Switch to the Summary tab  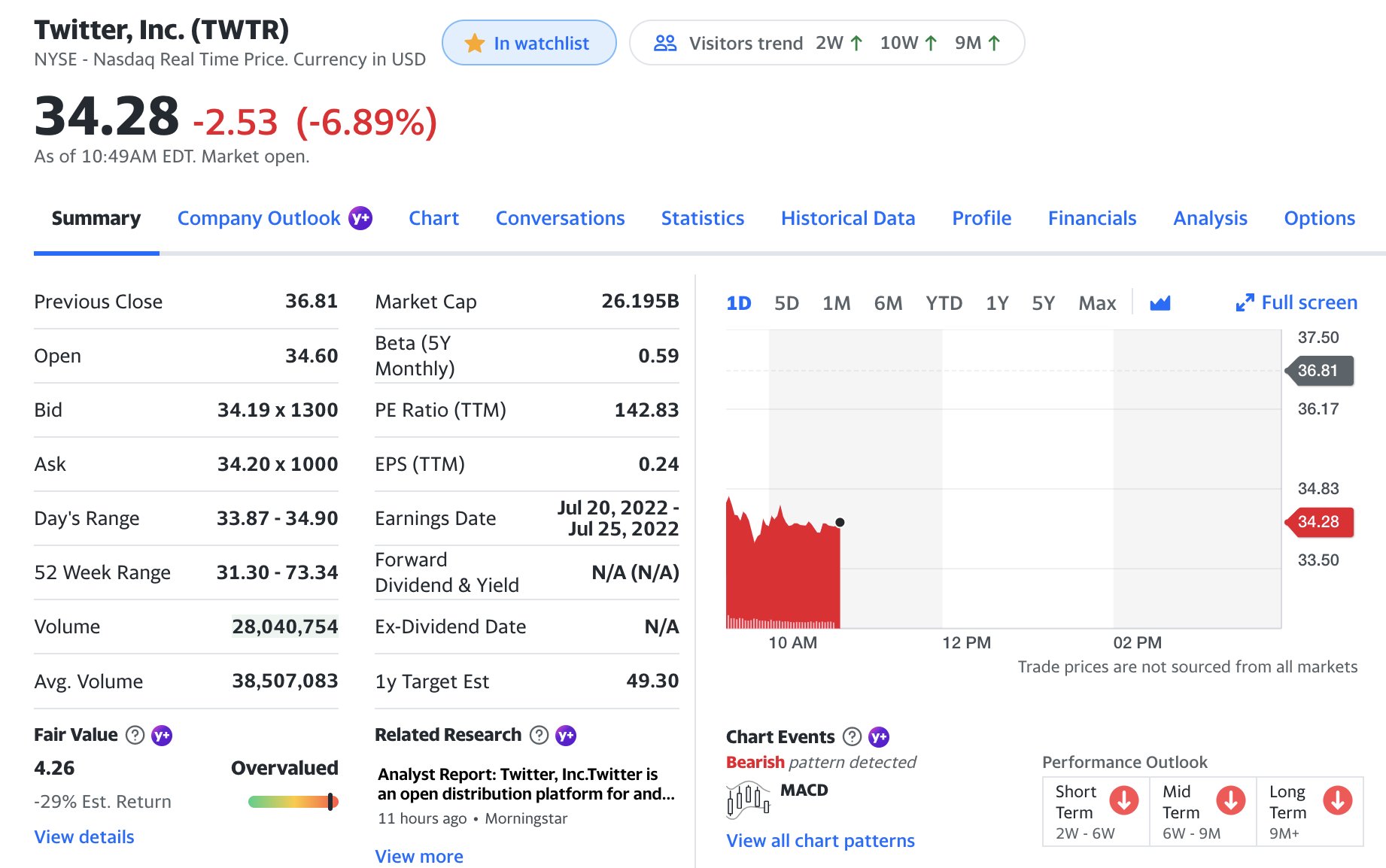96,218
